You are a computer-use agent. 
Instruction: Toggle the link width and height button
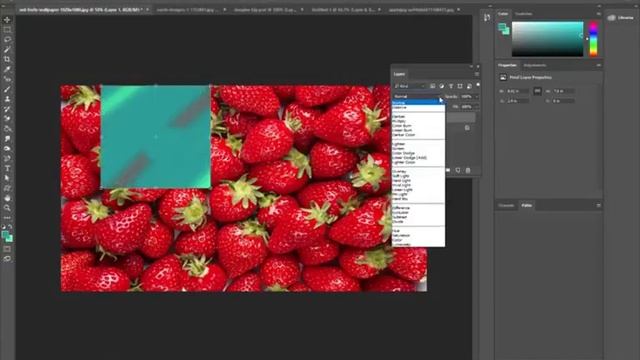point(537,91)
